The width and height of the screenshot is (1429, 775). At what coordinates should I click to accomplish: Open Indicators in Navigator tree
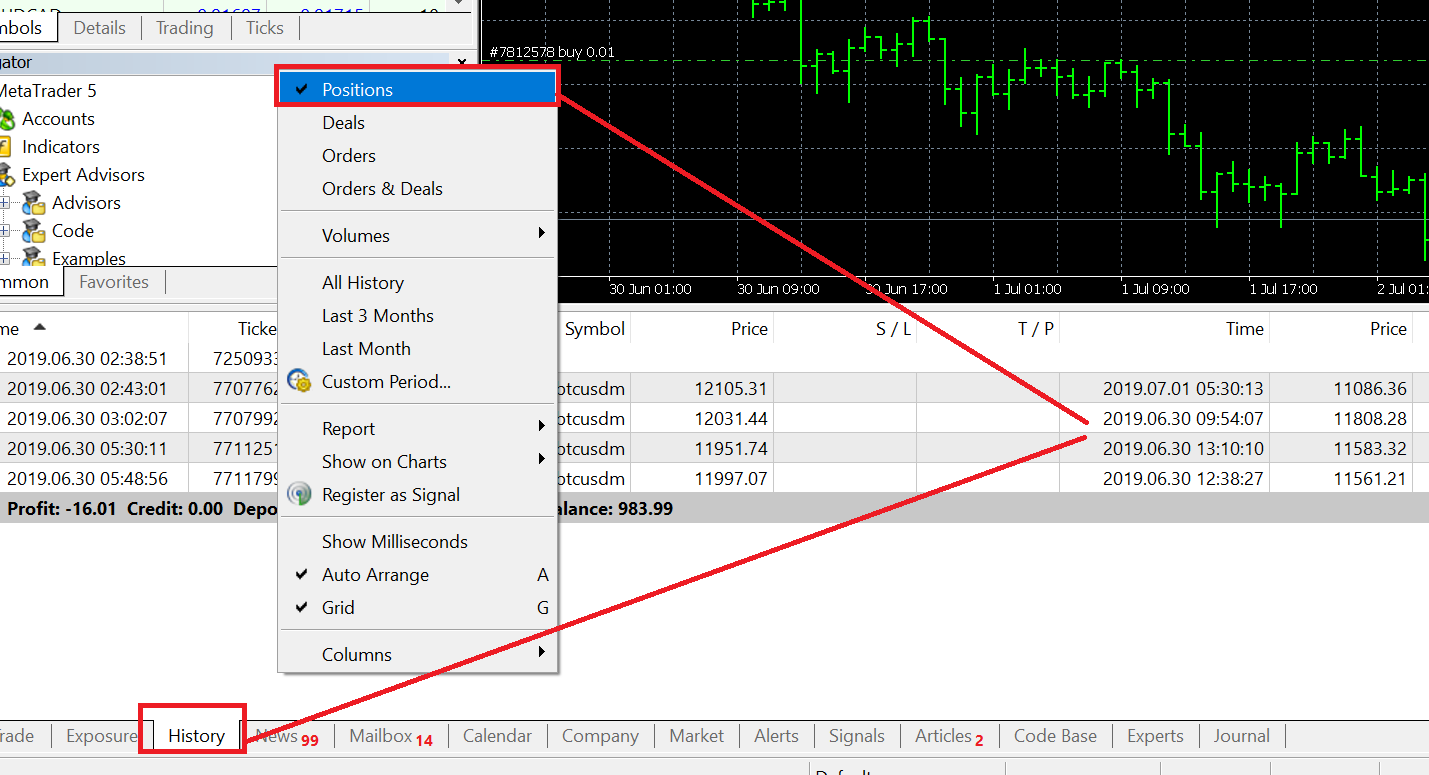pyautogui.click(x=60, y=147)
